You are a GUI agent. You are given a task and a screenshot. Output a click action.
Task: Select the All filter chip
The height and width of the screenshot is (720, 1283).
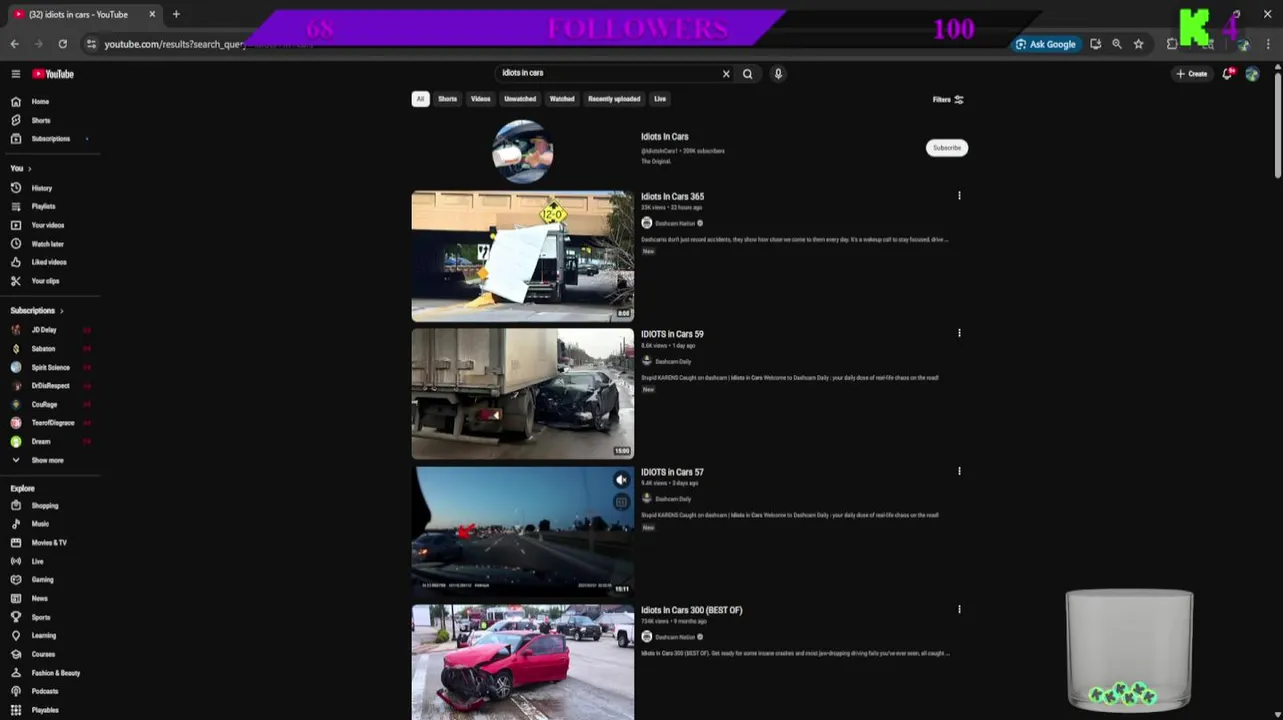pos(420,99)
